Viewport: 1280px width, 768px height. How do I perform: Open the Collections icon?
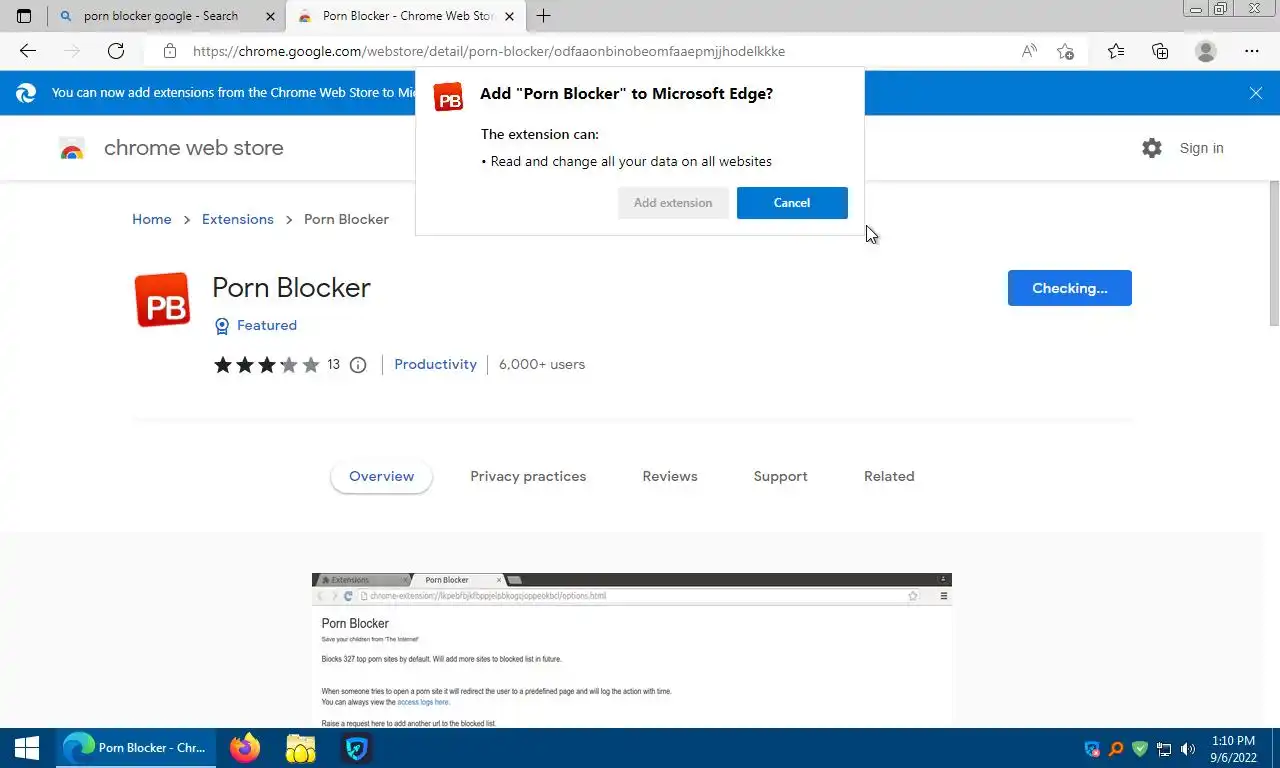[x=1160, y=51]
